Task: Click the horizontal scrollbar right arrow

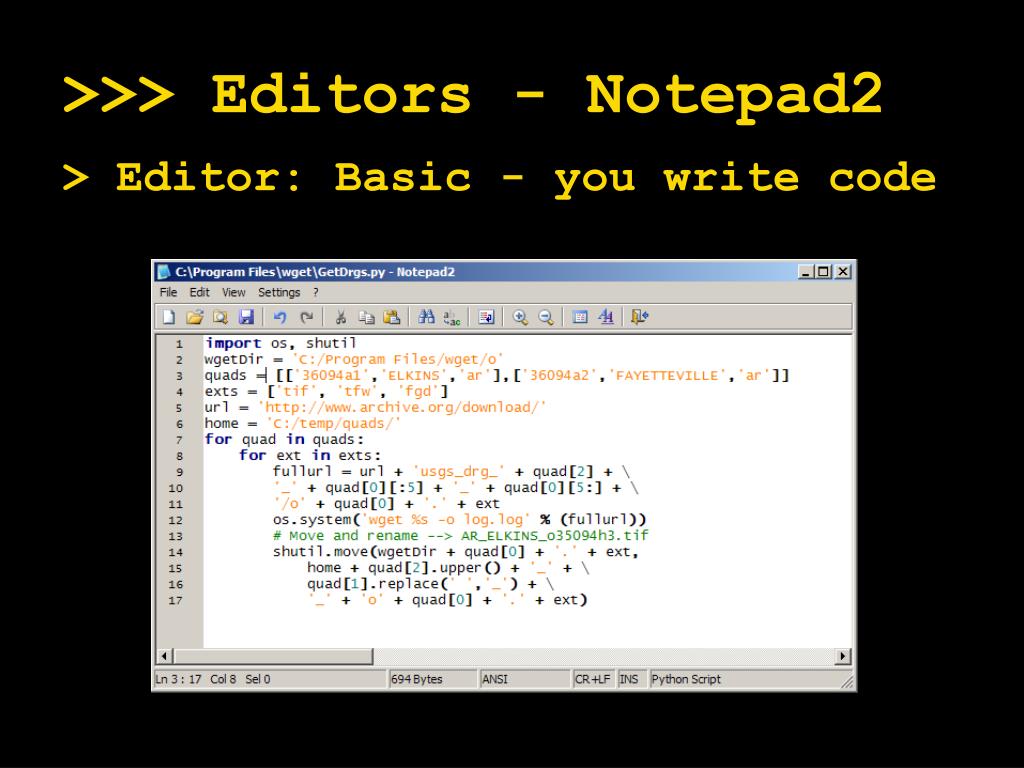Action: point(843,656)
